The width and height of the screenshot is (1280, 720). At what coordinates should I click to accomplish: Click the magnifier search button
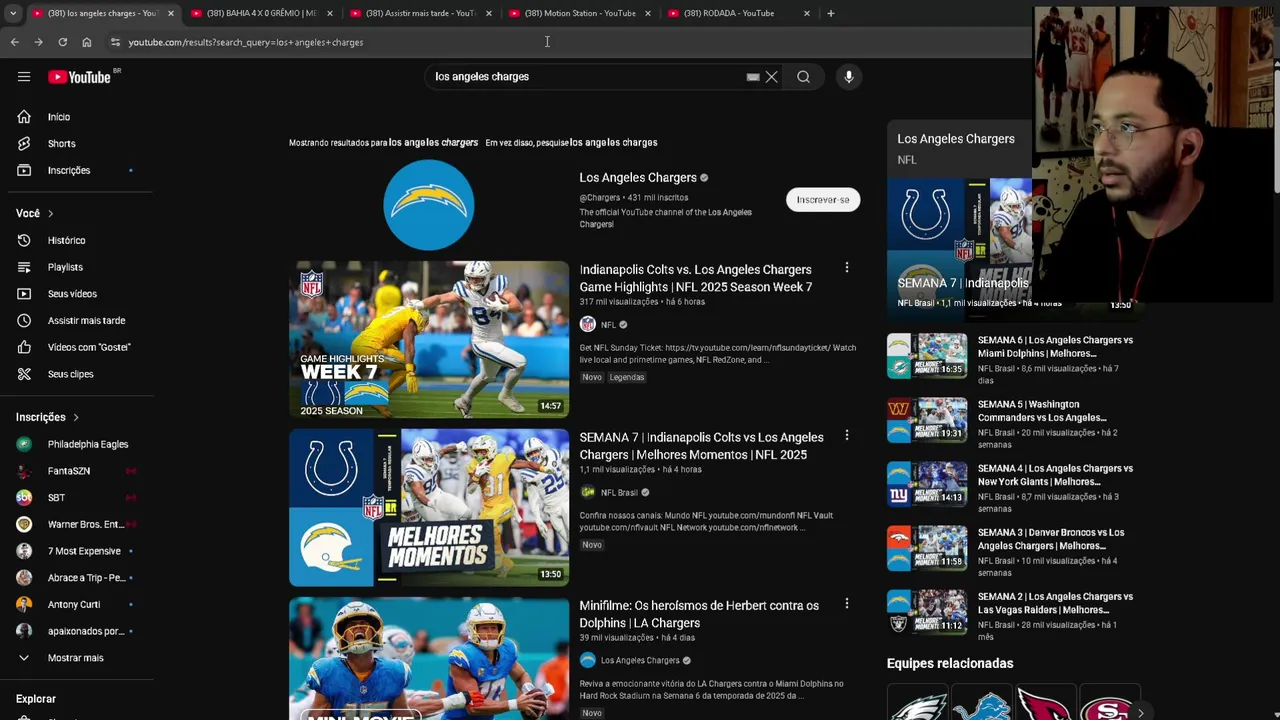tap(803, 77)
